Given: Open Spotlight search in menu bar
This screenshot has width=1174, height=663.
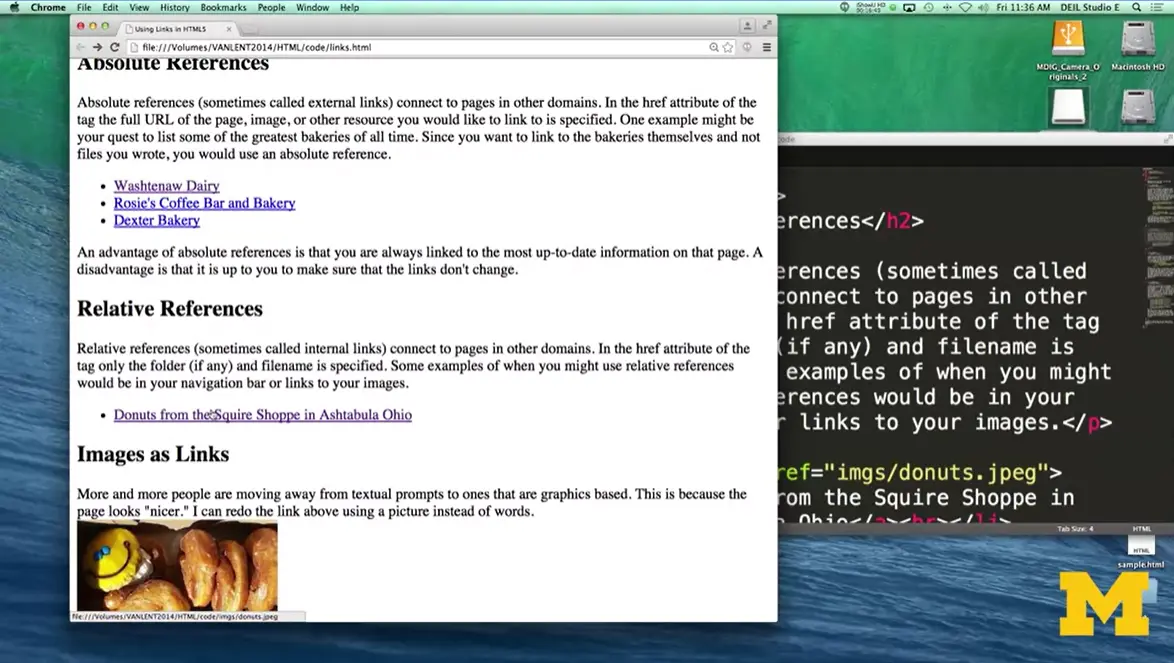Looking at the screenshot, I should click(x=1136, y=7).
